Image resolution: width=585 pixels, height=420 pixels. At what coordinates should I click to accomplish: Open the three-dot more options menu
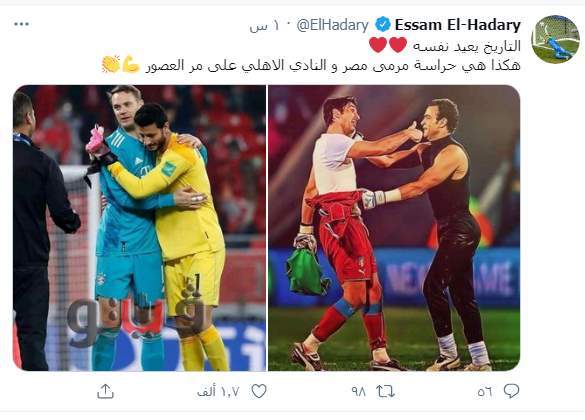point(22,24)
